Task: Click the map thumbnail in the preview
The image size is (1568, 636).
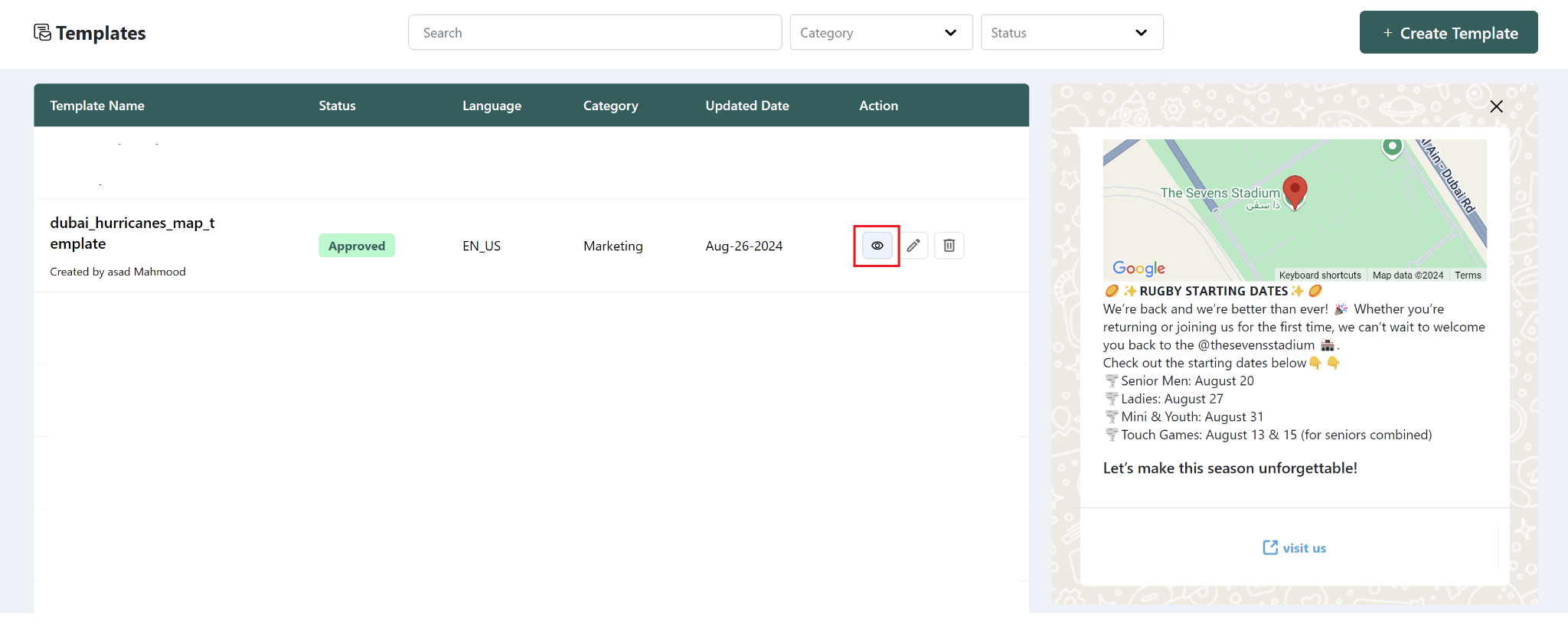Action: [x=1295, y=210]
